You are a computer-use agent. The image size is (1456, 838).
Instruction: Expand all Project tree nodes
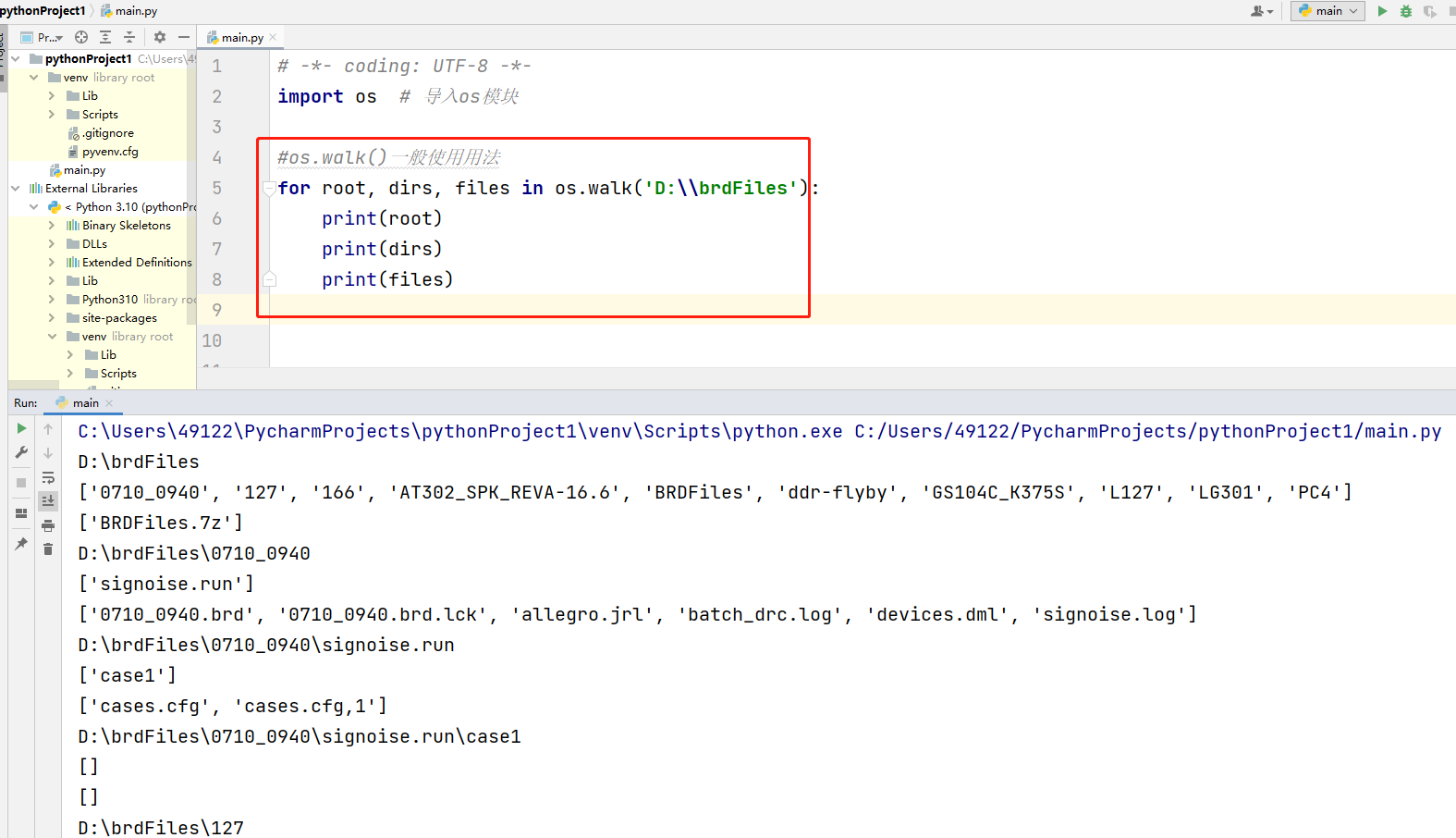pos(105,37)
